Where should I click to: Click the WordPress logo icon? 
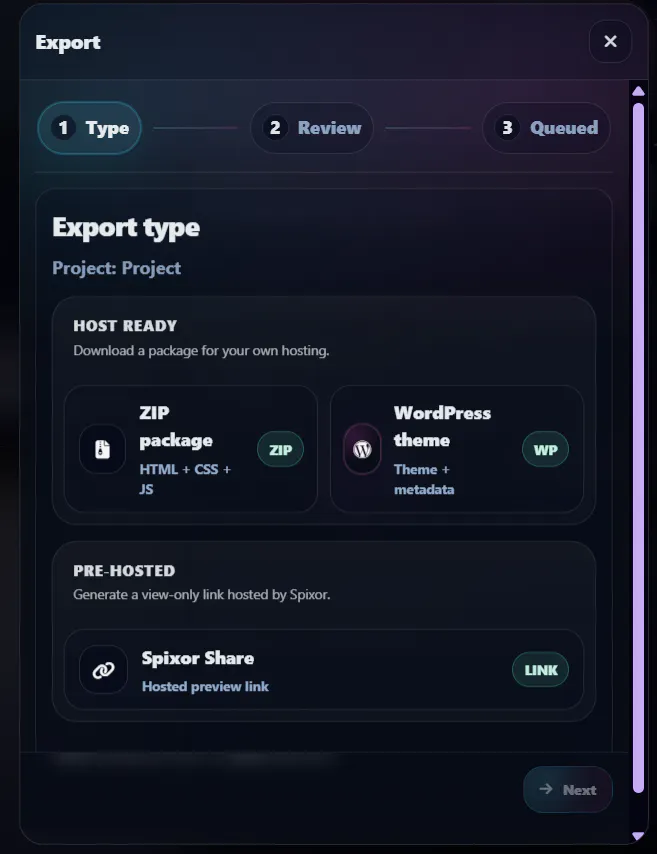(x=362, y=449)
